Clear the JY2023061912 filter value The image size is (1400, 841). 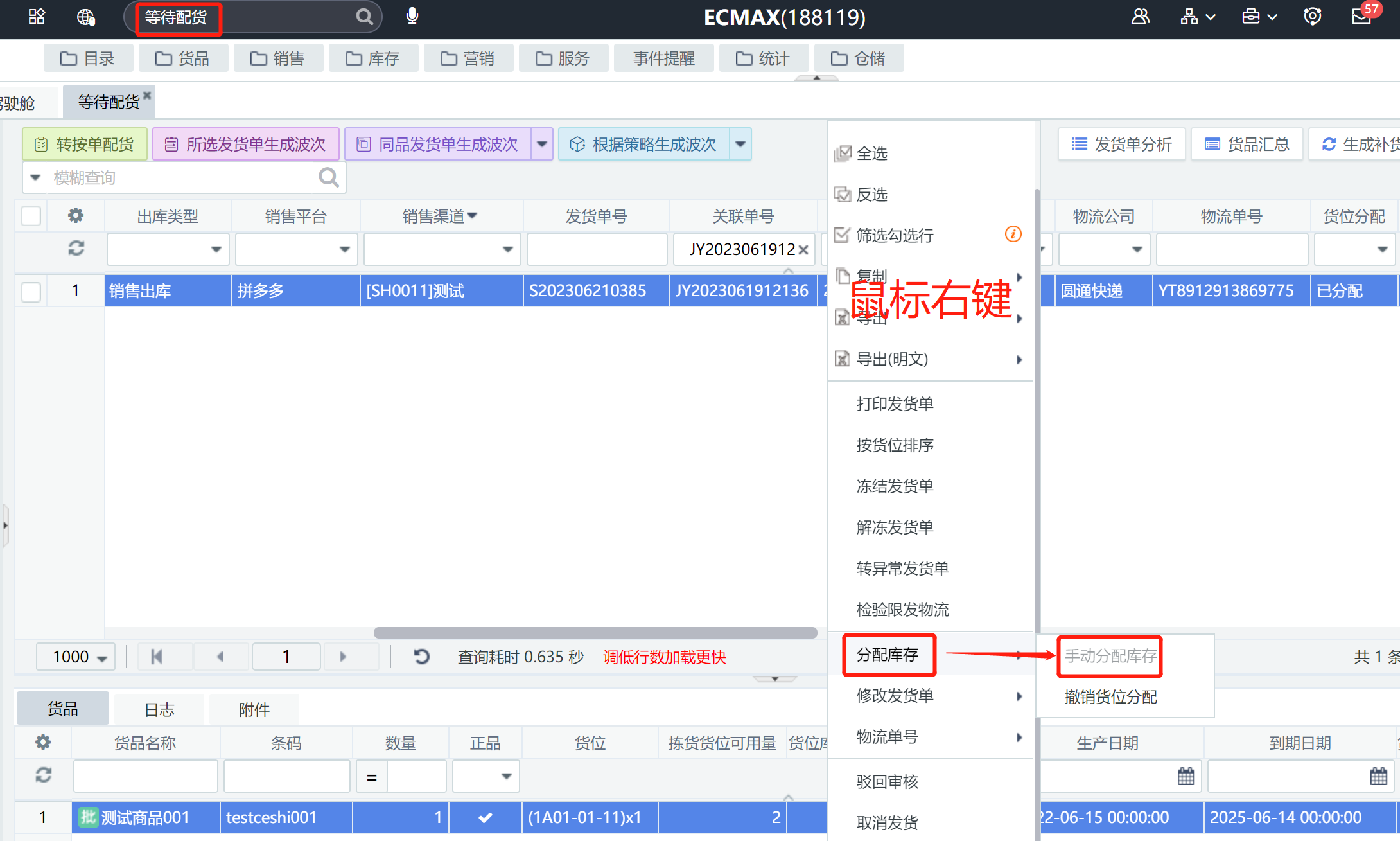click(803, 250)
